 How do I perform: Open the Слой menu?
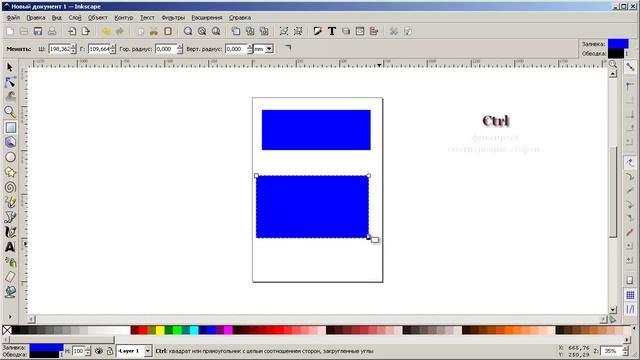75,18
